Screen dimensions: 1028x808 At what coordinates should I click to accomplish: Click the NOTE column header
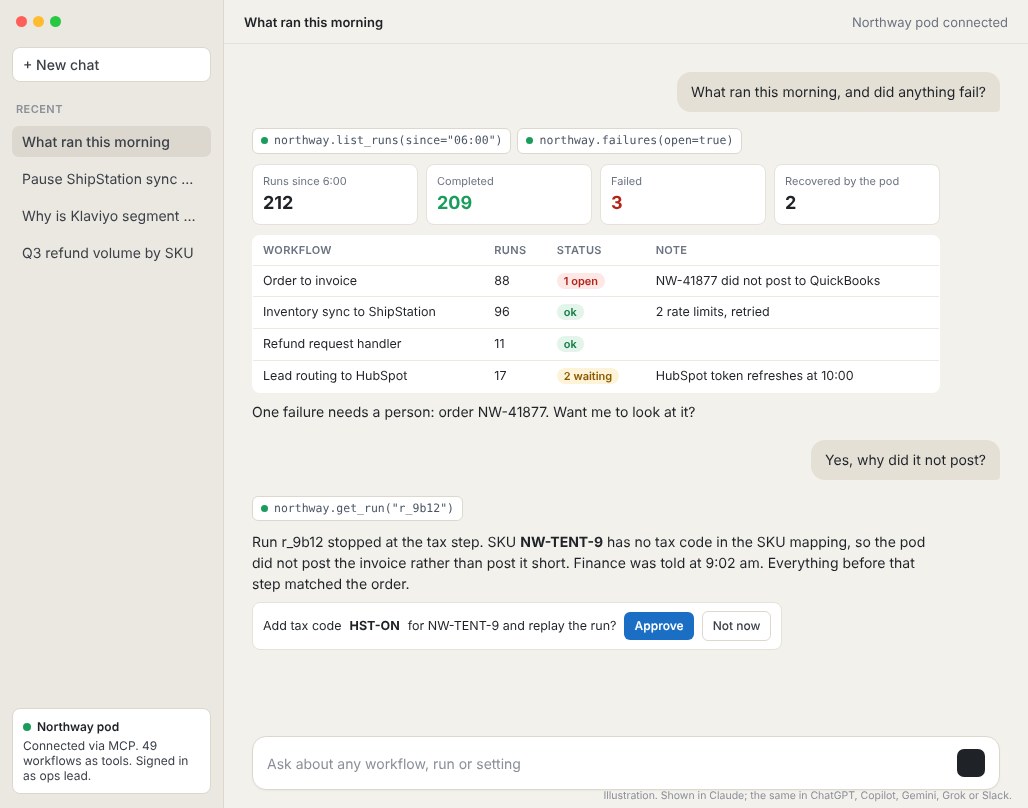[x=671, y=250]
